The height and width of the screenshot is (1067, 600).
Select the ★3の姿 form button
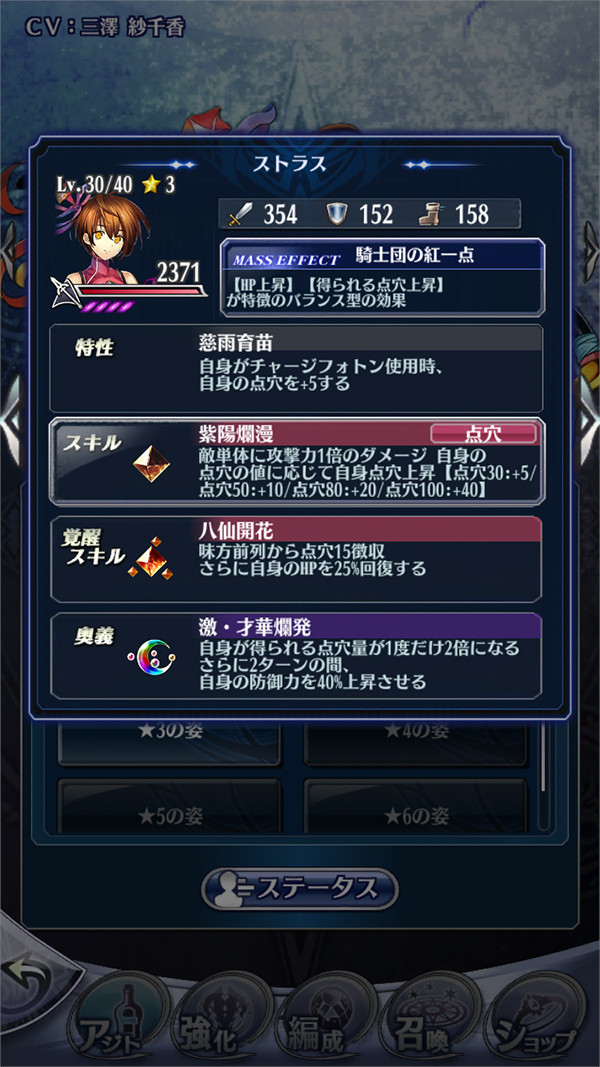(169, 739)
